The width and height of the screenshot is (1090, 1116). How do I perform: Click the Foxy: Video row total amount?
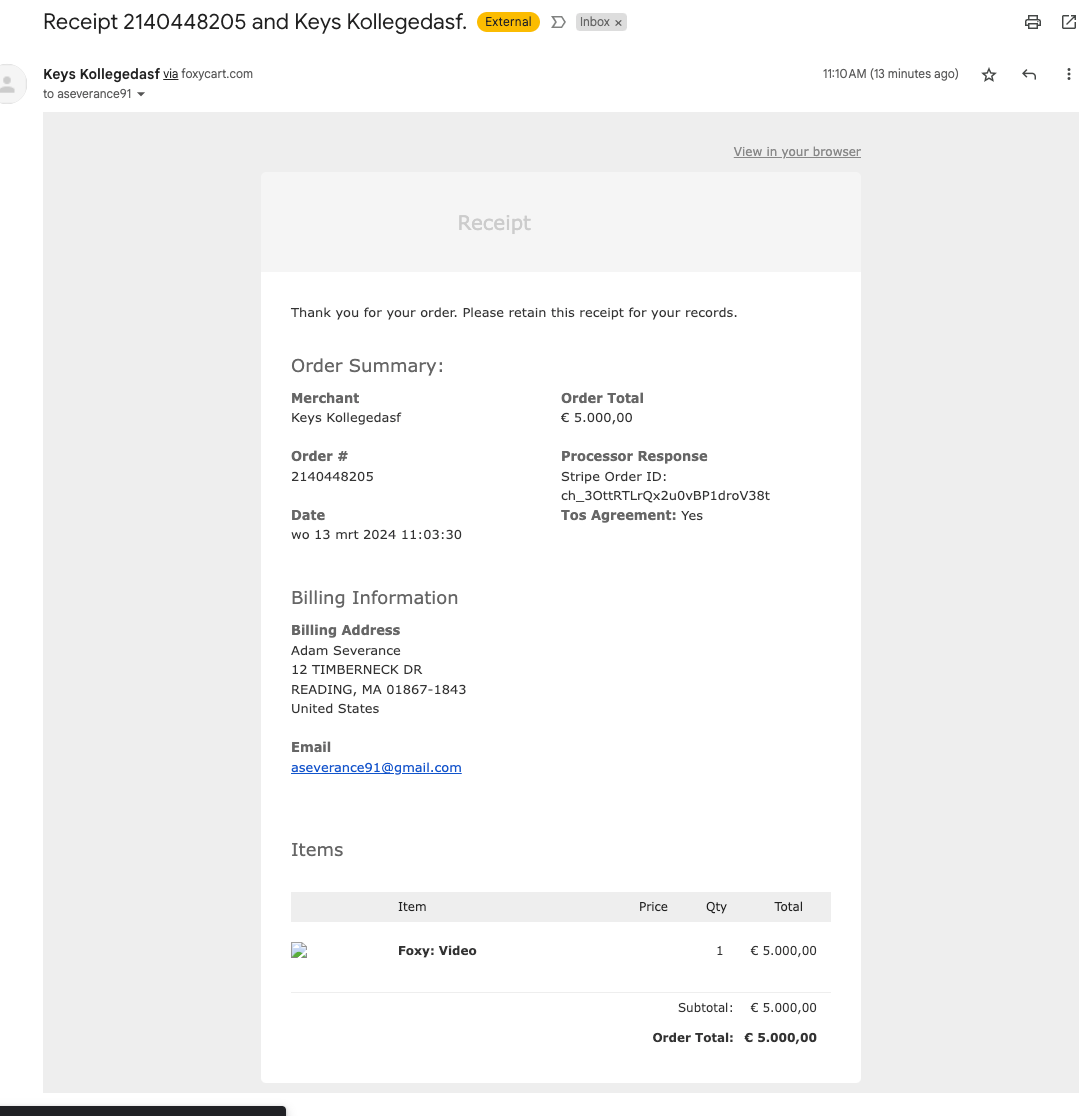(783, 951)
